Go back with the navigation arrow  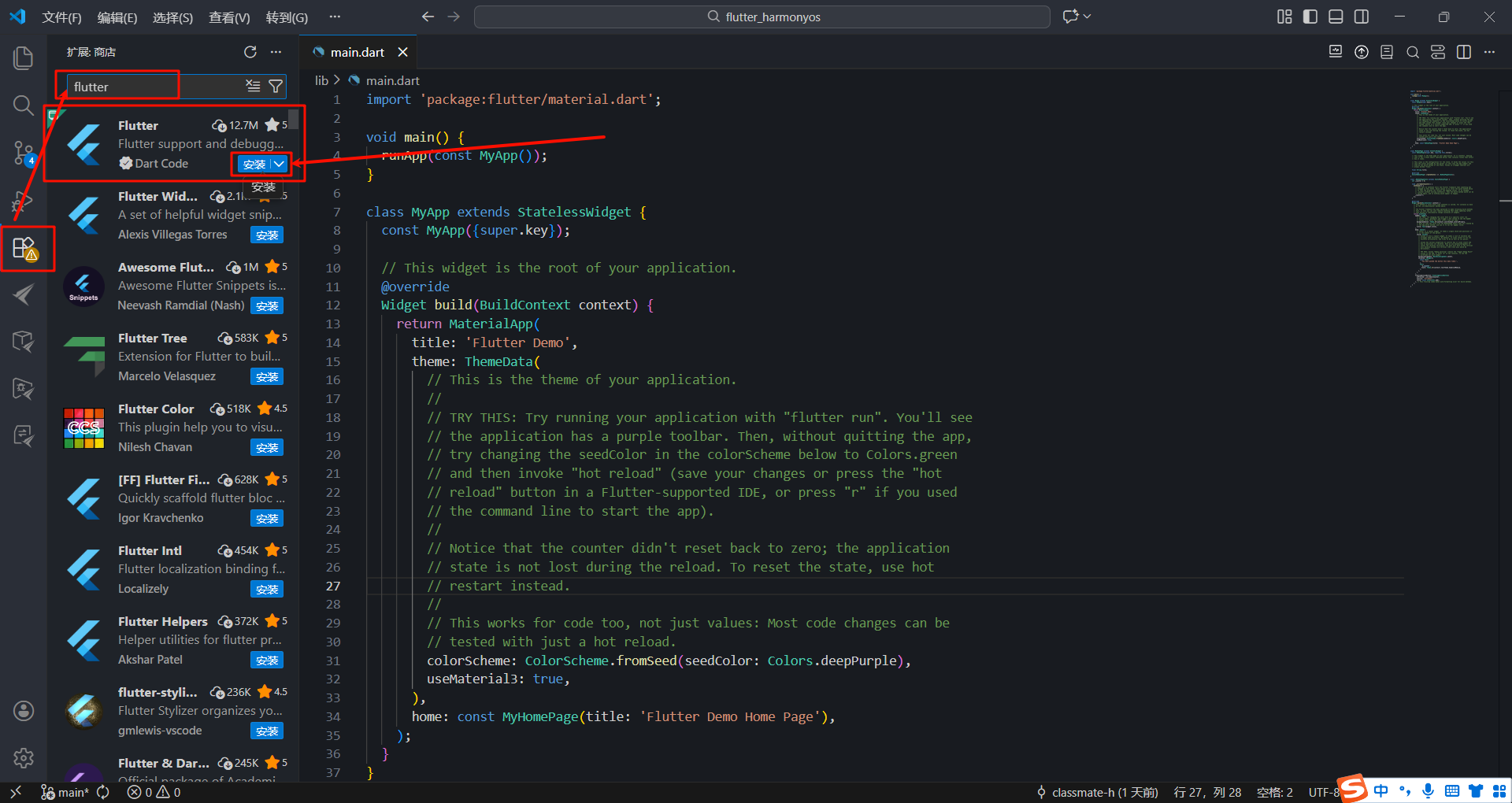click(428, 17)
